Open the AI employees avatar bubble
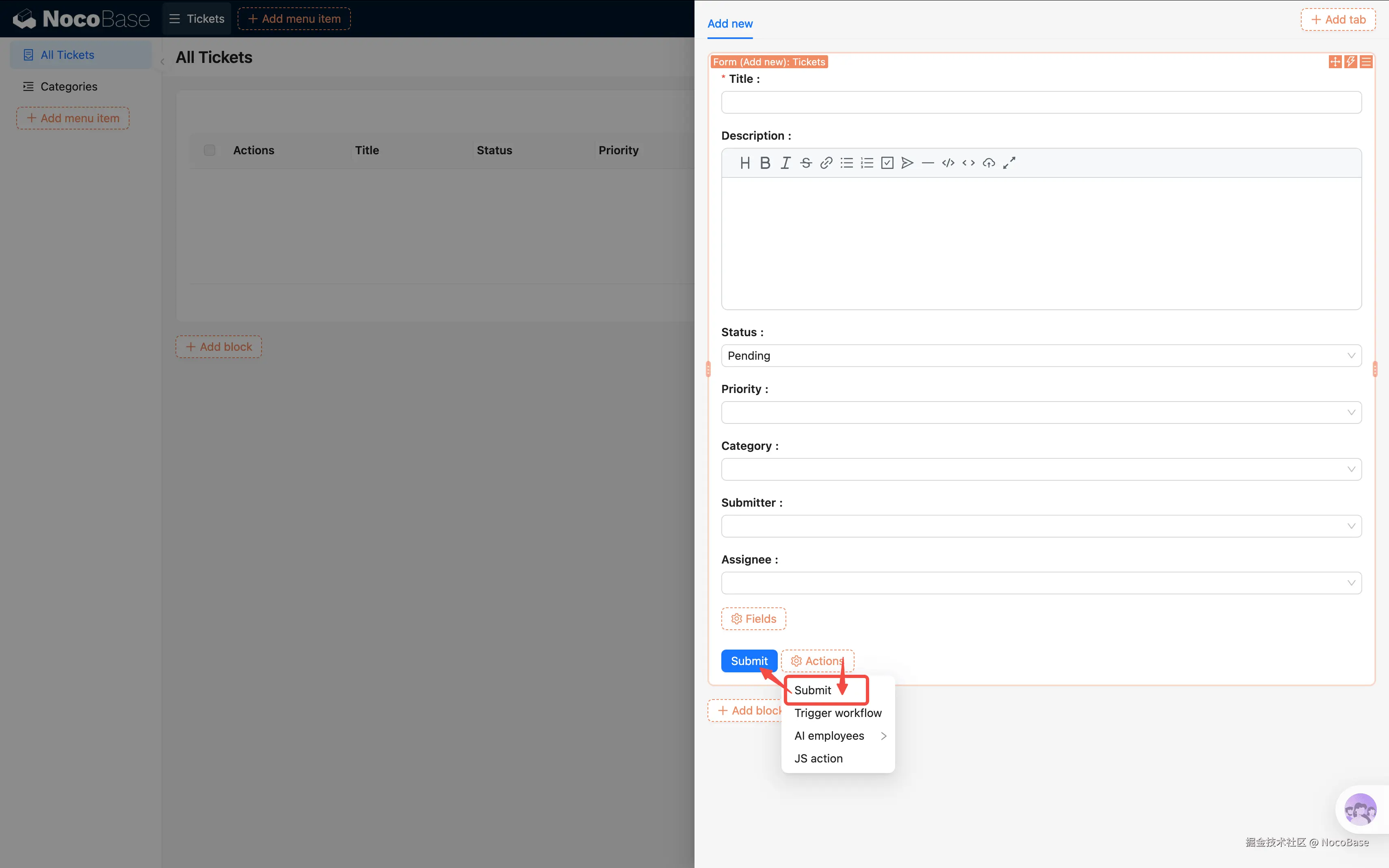Image resolution: width=1389 pixels, height=868 pixels. (1360, 810)
